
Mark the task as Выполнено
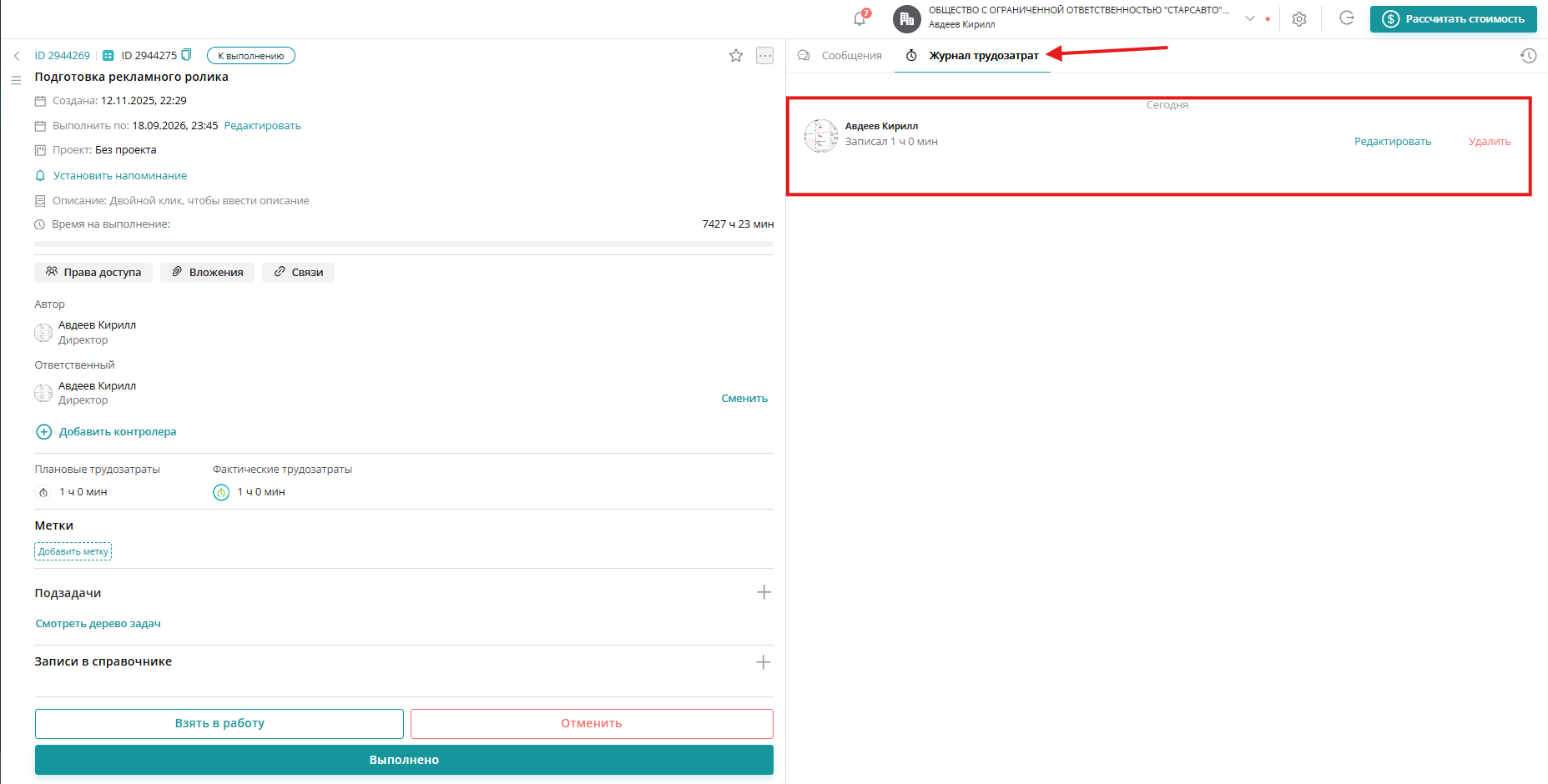pyautogui.click(x=404, y=760)
